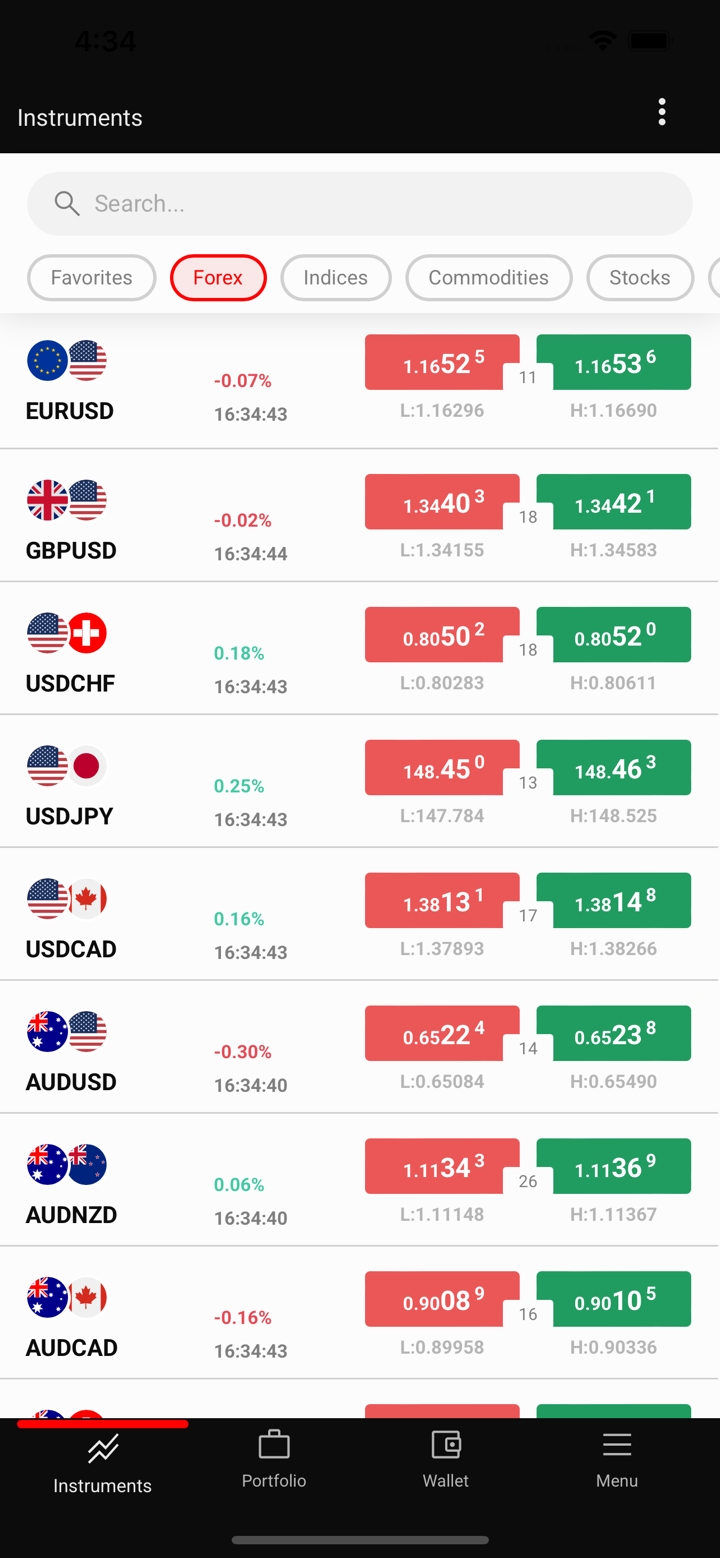Select the Forex filter chip

[x=218, y=278]
